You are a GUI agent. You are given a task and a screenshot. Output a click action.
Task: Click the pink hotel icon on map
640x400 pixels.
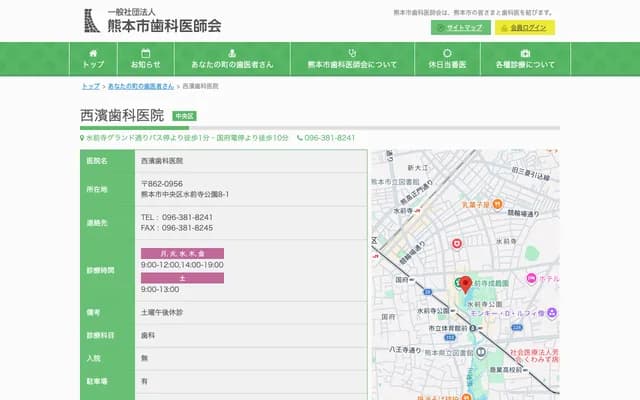[530, 280]
